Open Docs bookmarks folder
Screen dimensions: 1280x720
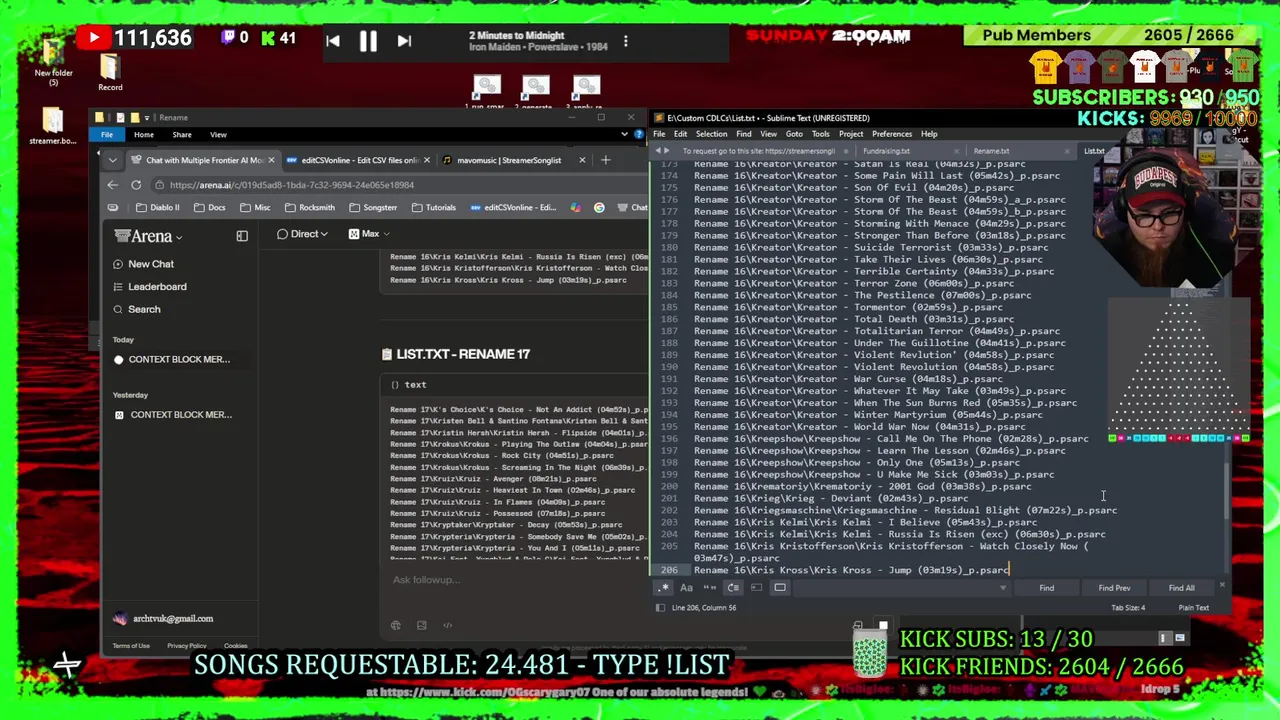pyautogui.click(x=210, y=208)
